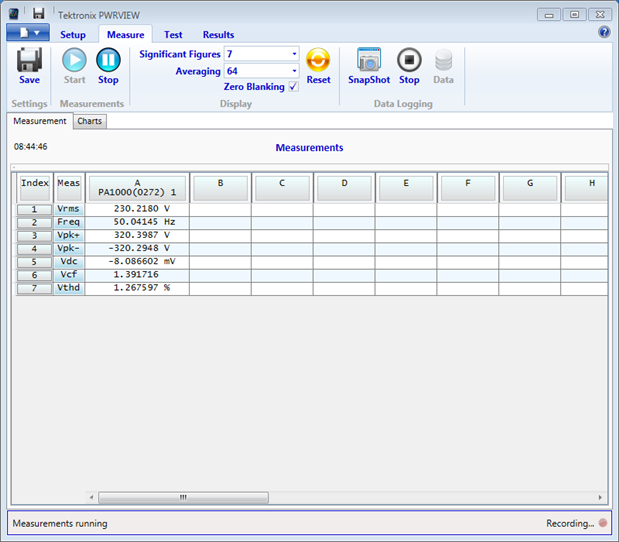Click the title bar floppy disk quick-save icon

39,14
